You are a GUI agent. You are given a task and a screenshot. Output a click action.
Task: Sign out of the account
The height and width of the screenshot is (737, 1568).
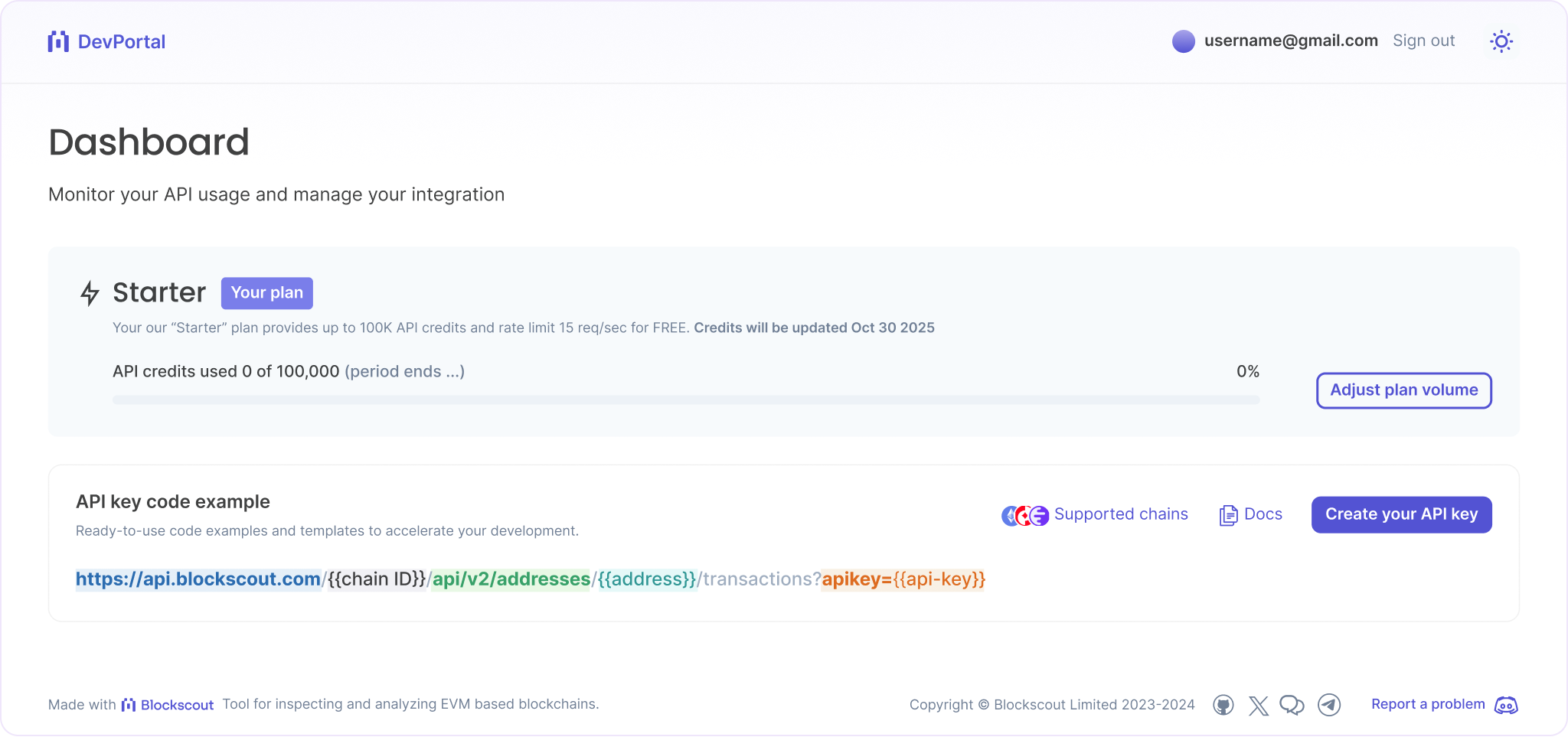[1423, 40]
